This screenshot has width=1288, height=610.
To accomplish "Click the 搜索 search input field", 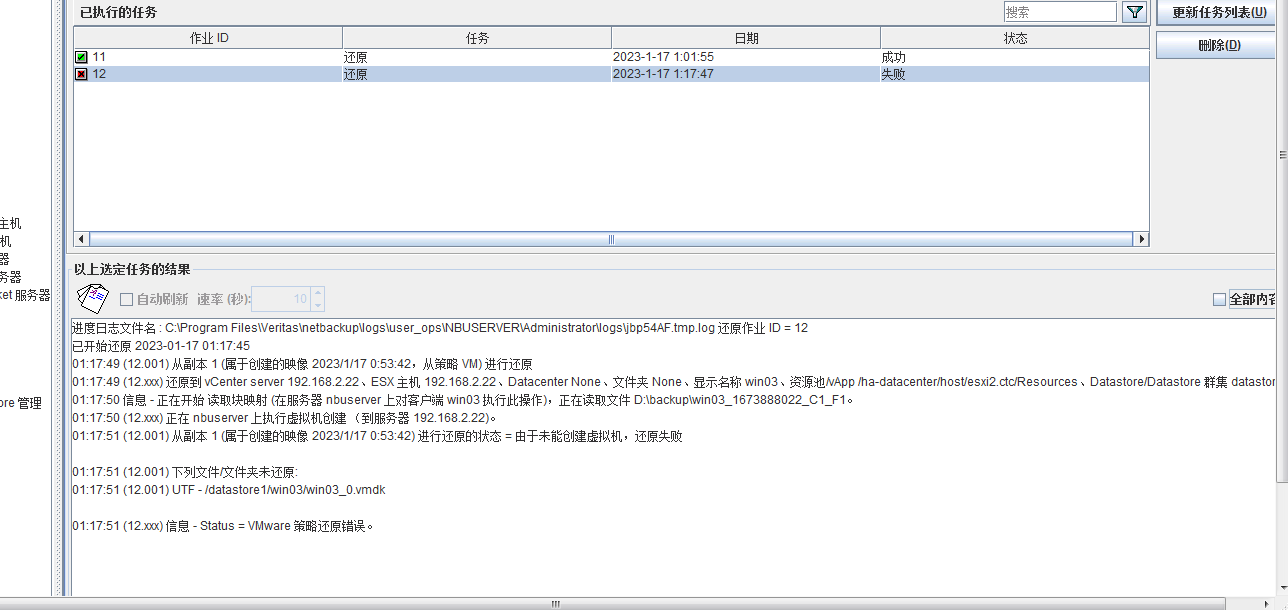I will [1060, 12].
